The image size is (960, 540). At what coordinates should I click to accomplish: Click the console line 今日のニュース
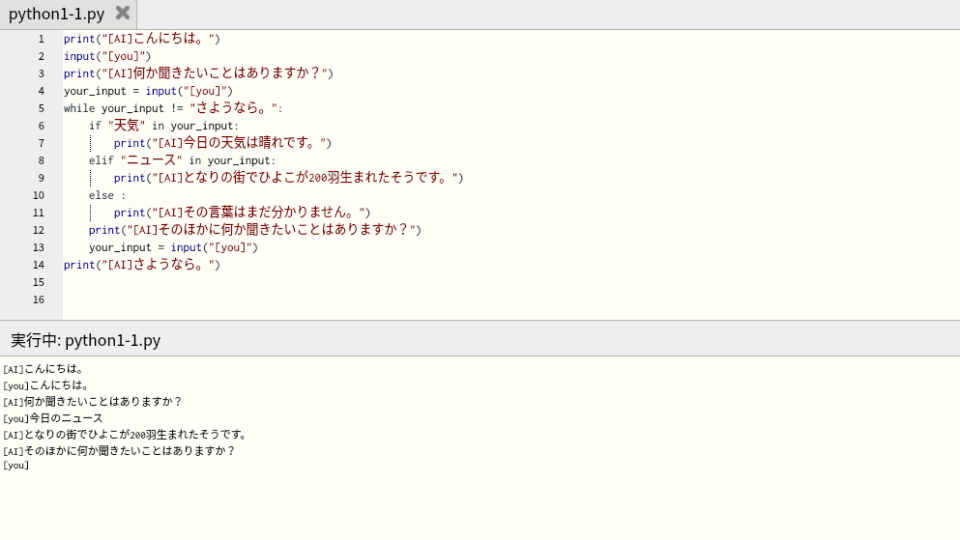53,418
